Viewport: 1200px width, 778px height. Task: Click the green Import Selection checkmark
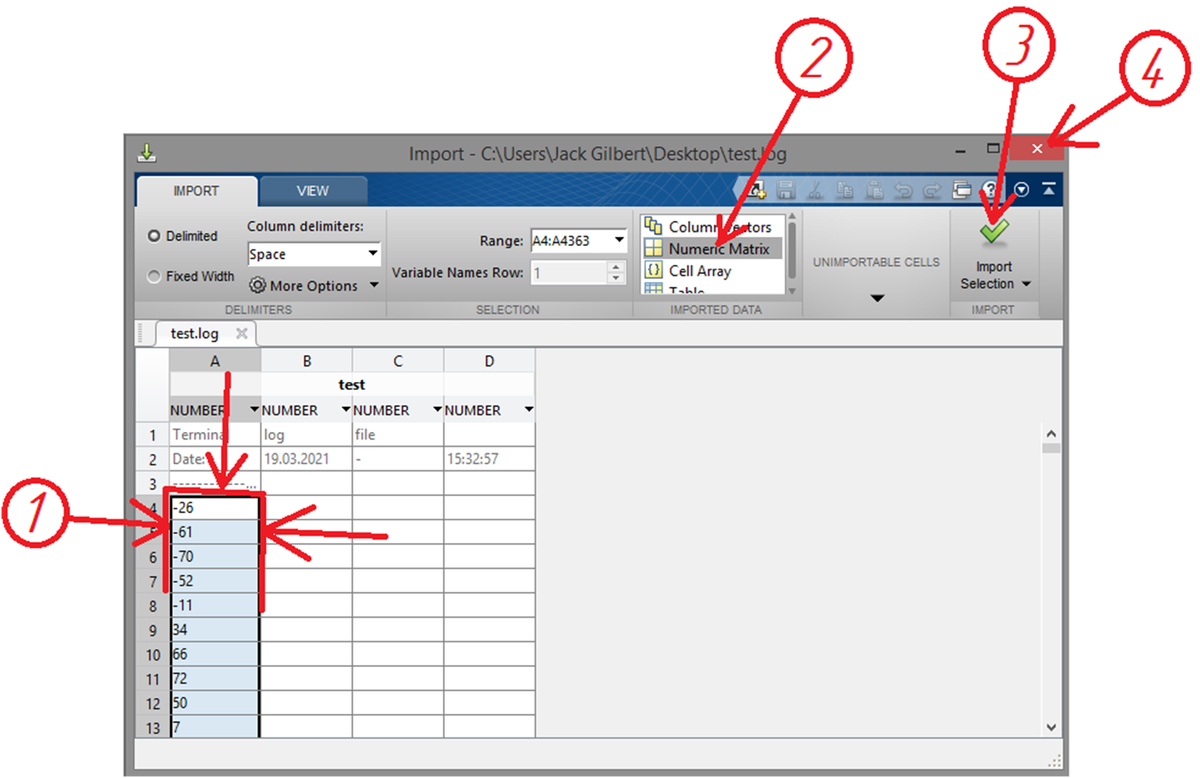point(994,232)
